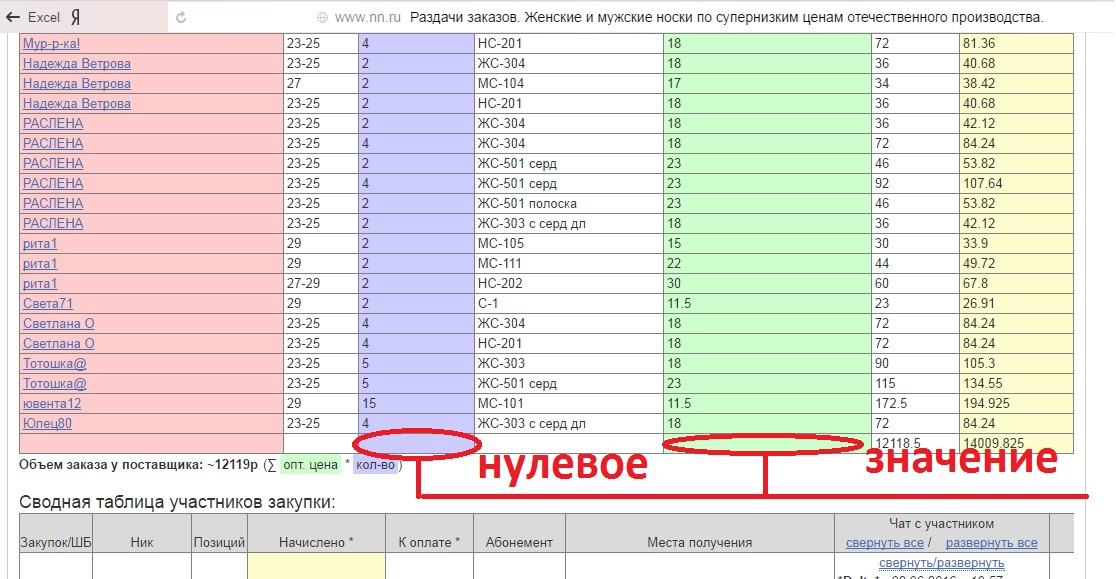This screenshot has height=579, width=1116.
Task: Click the 'Начислено *' column header
Action: pos(316,542)
